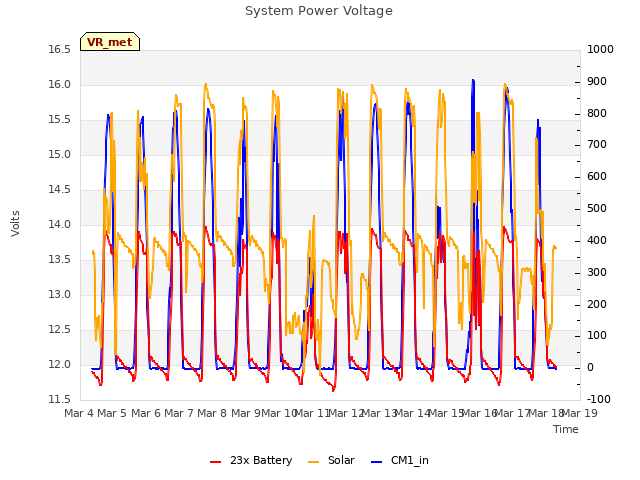The width and height of the screenshot is (640, 480).
Task: Click the 600 right axis tick label
Action: (597, 177)
